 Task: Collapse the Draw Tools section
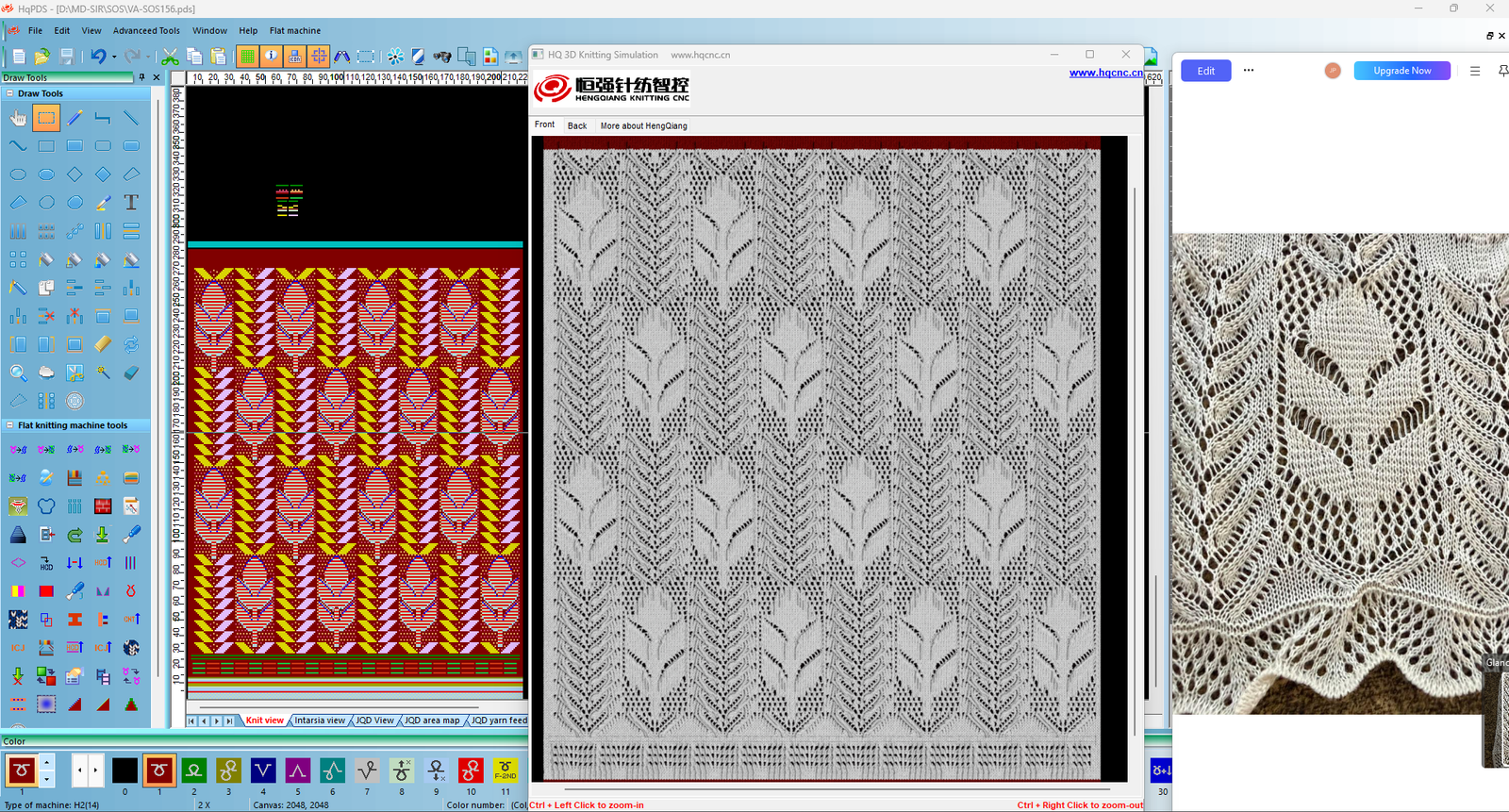click(x=9, y=93)
